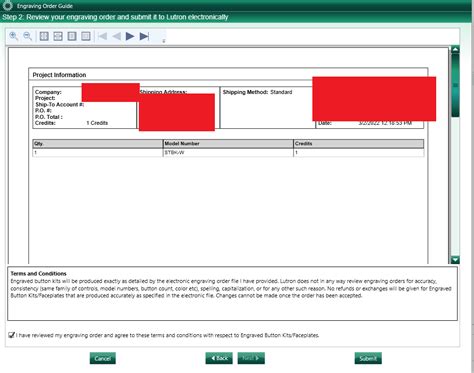Go to the previous preview page
This screenshot has height=373, width=474.
point(116,36)
